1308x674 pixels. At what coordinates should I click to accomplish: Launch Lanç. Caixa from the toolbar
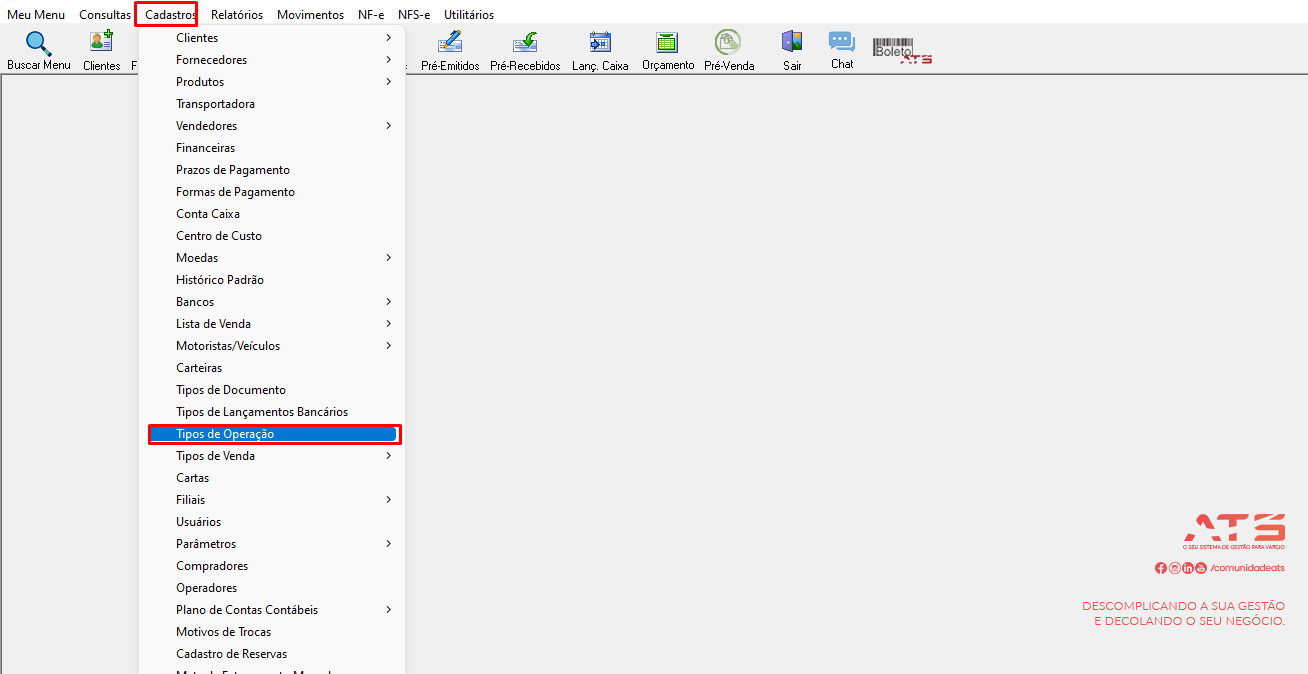600,42
